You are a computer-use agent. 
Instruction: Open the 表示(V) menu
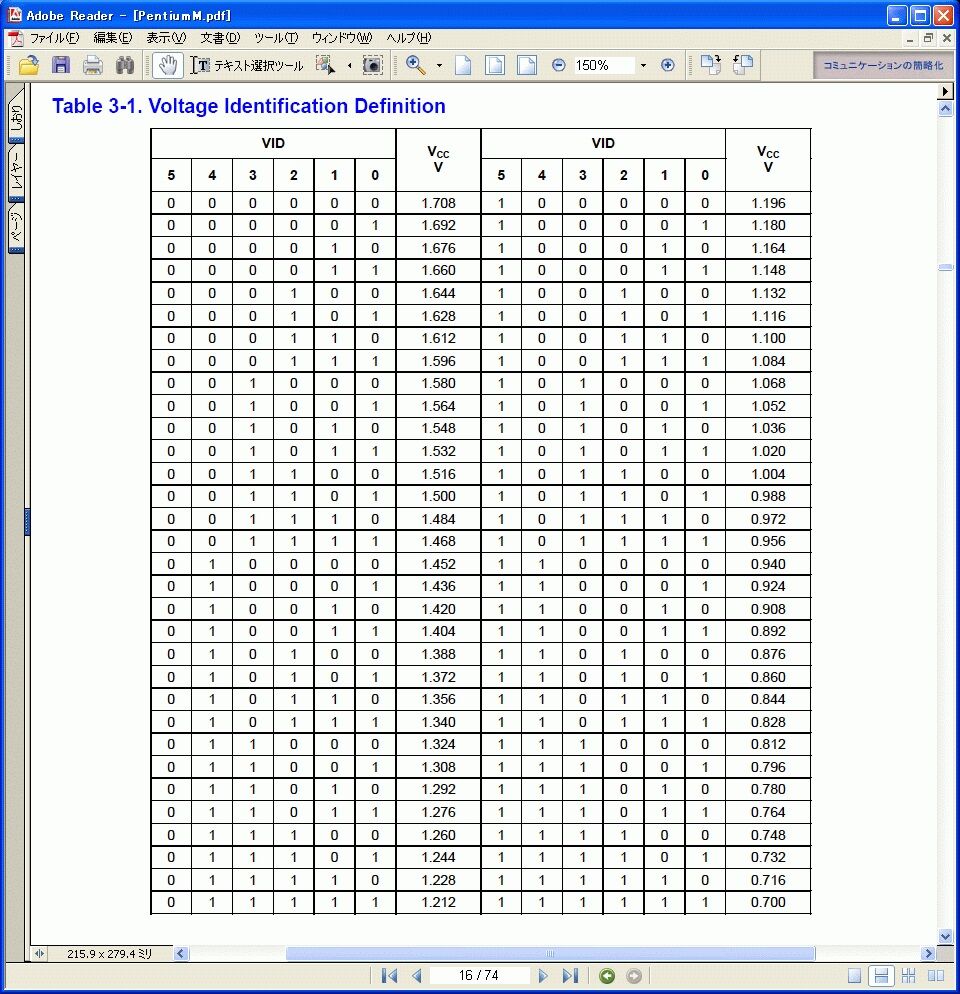coord(166,38)
